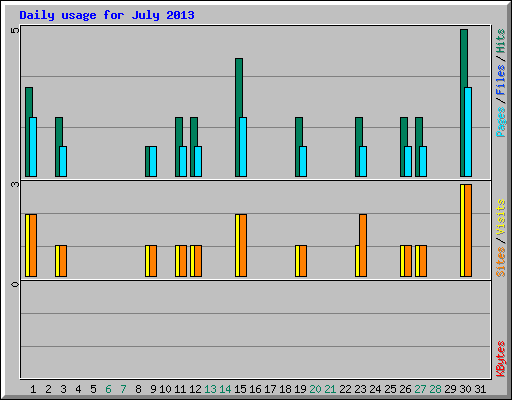This screenshot has height=400, width=512.
Task: Click the green "Hits" legend label
Action: point(501,41)
